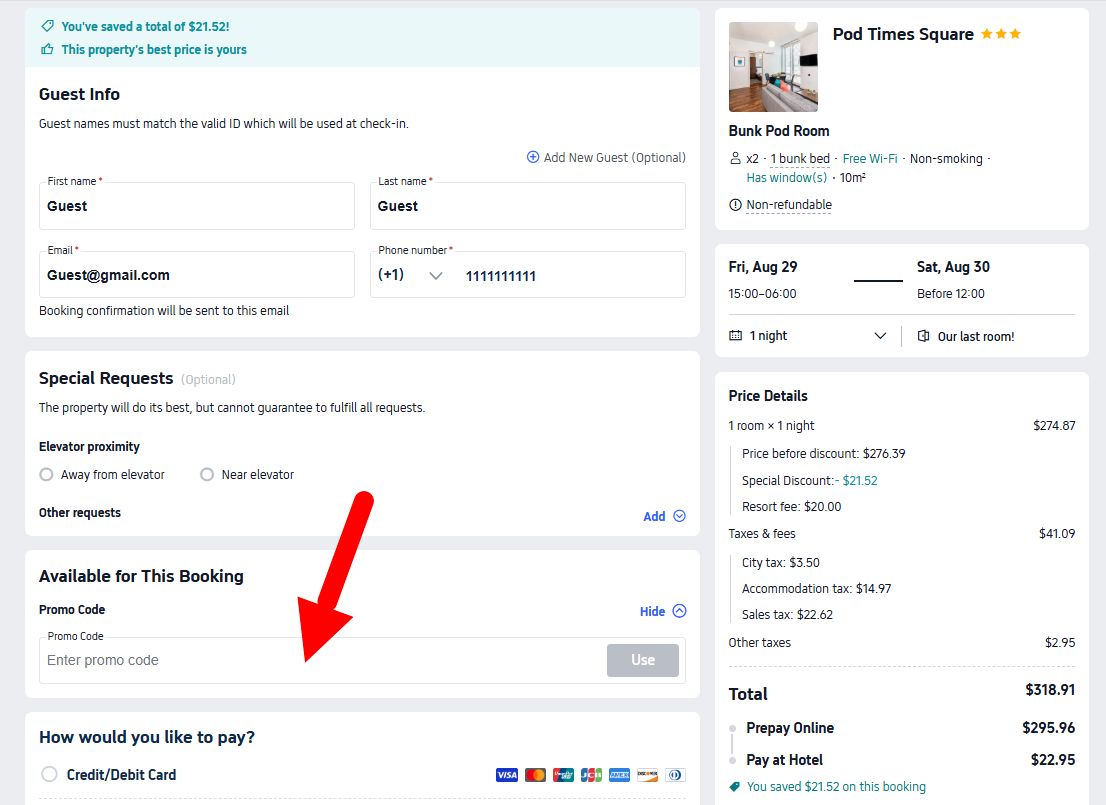Image resolution: width=1106 pixels, height=805 pixels.
Task: Select Away from elevator option
Action: point(46,475)
